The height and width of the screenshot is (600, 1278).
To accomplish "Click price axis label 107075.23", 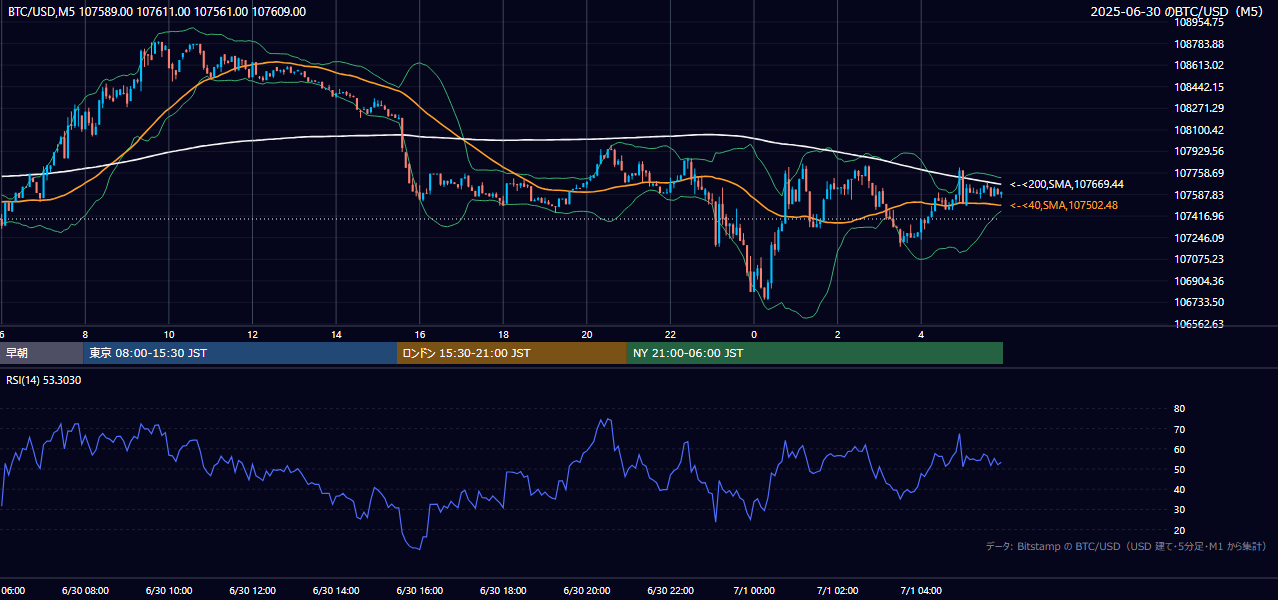I will 1199,259.
